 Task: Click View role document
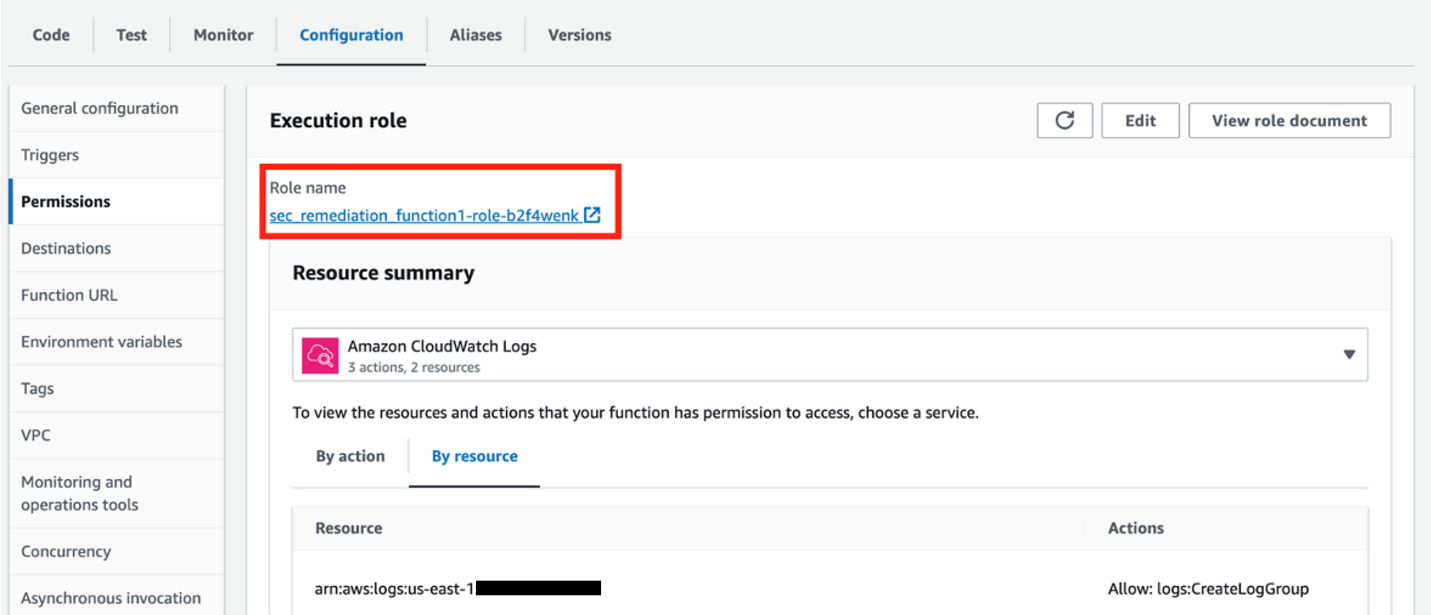pos(1288,120)
